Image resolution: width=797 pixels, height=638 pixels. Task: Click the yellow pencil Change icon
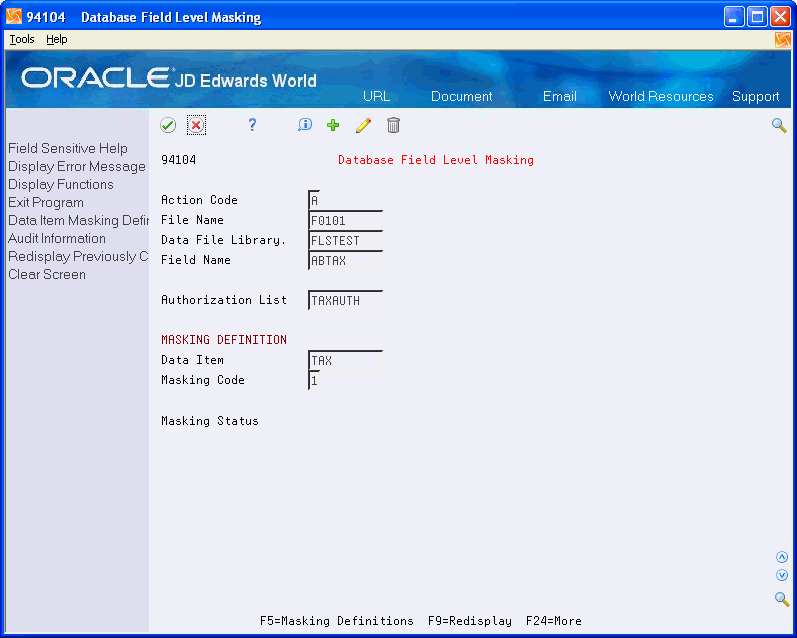click(x=363, y=125)
